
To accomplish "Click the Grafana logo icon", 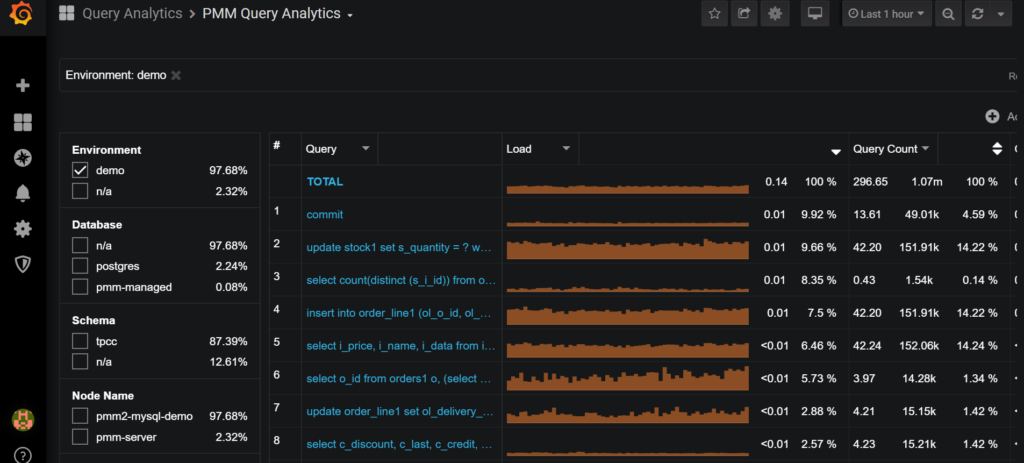I will tap(23, 18).
